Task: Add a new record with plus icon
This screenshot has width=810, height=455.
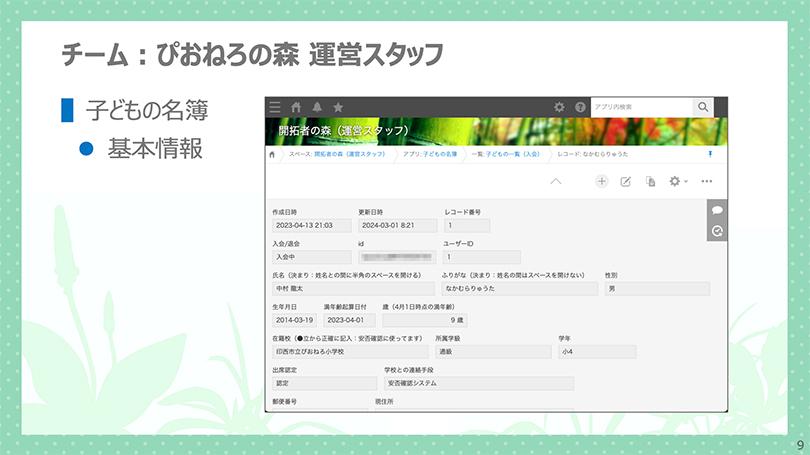Action: coord(602,181)
